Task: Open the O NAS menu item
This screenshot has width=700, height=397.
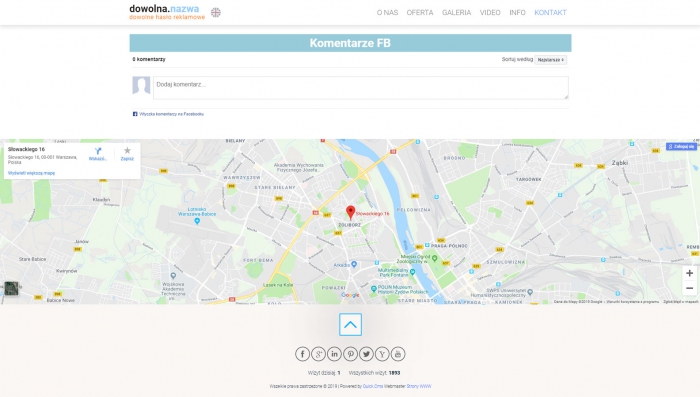Action: click(387, 13)
